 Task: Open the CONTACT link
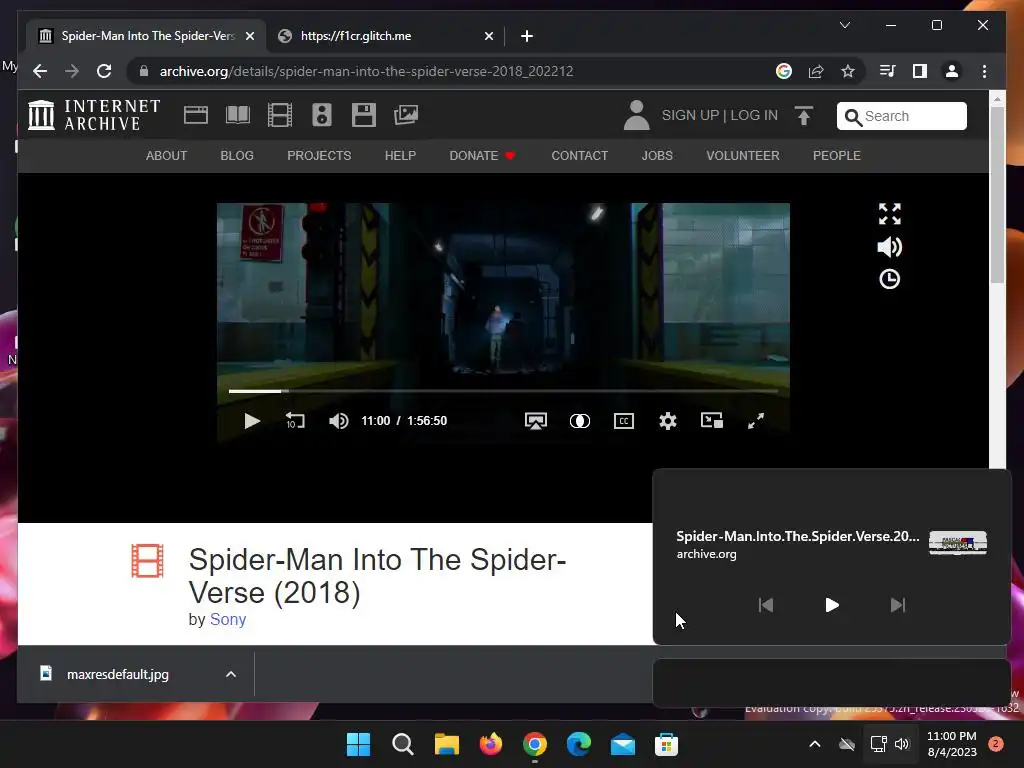pos(579,156)
